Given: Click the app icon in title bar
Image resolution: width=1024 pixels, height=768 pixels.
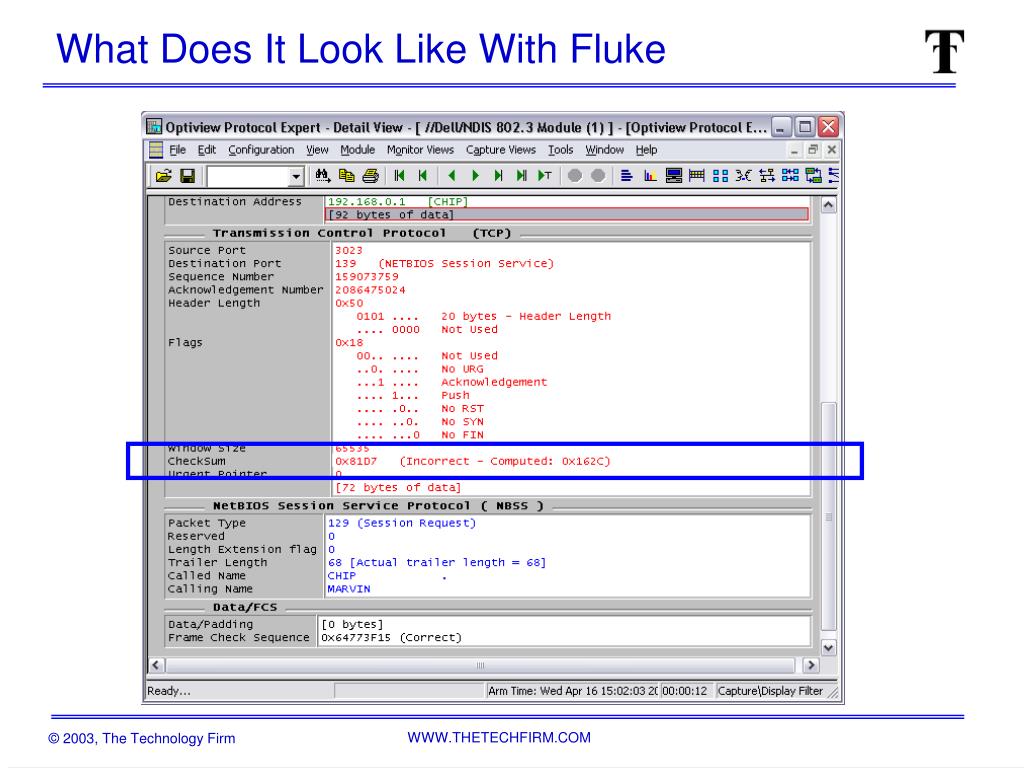Looking at the screenshot, I should click(x=154, y=127).
